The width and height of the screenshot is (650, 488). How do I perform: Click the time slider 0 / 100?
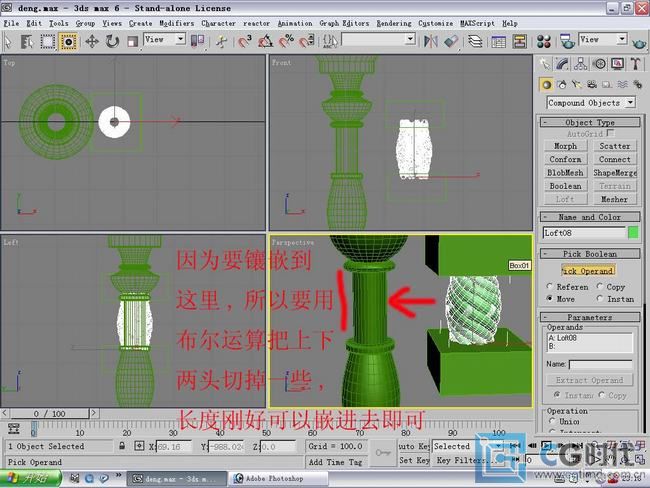[49, 413]
